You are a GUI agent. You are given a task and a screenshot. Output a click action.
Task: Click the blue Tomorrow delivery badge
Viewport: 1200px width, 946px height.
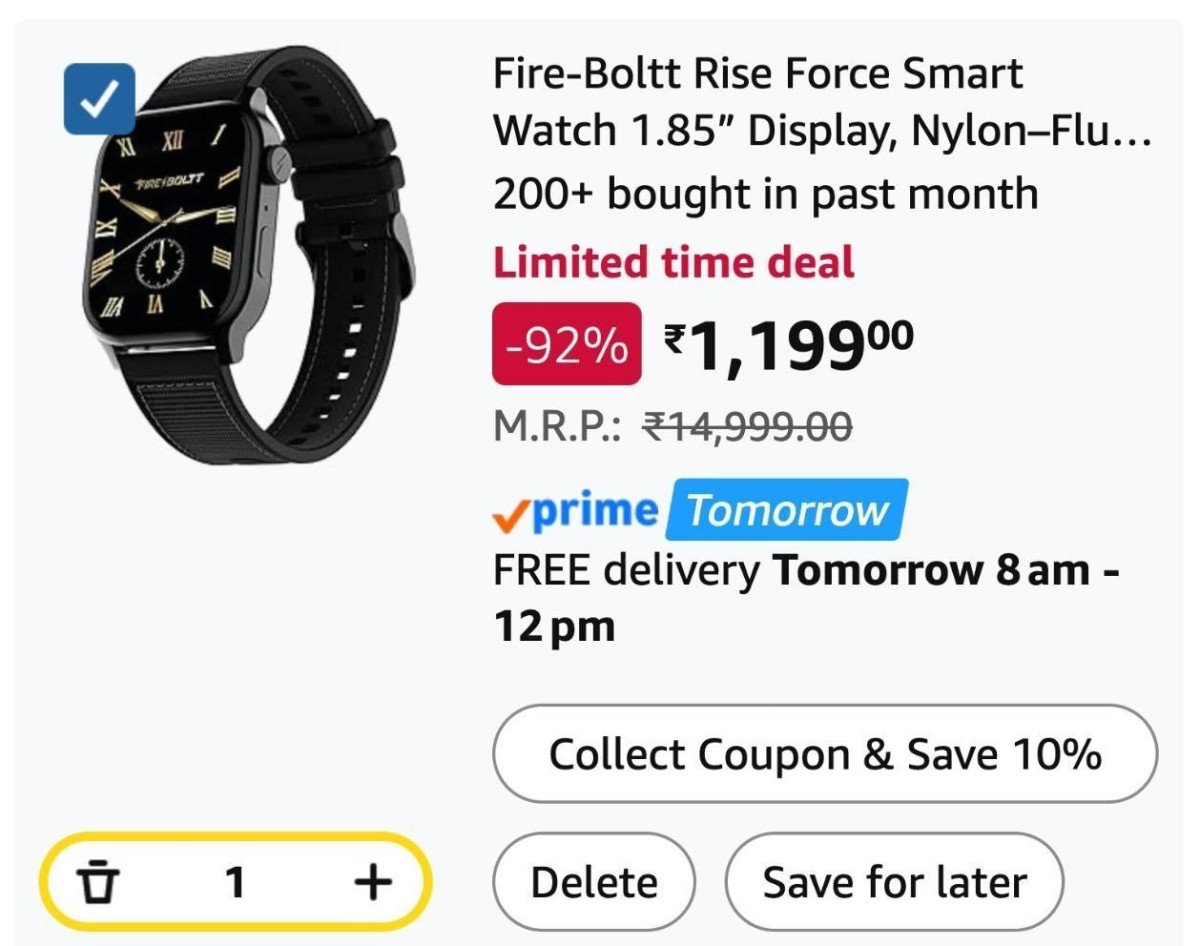coord(786,510)
